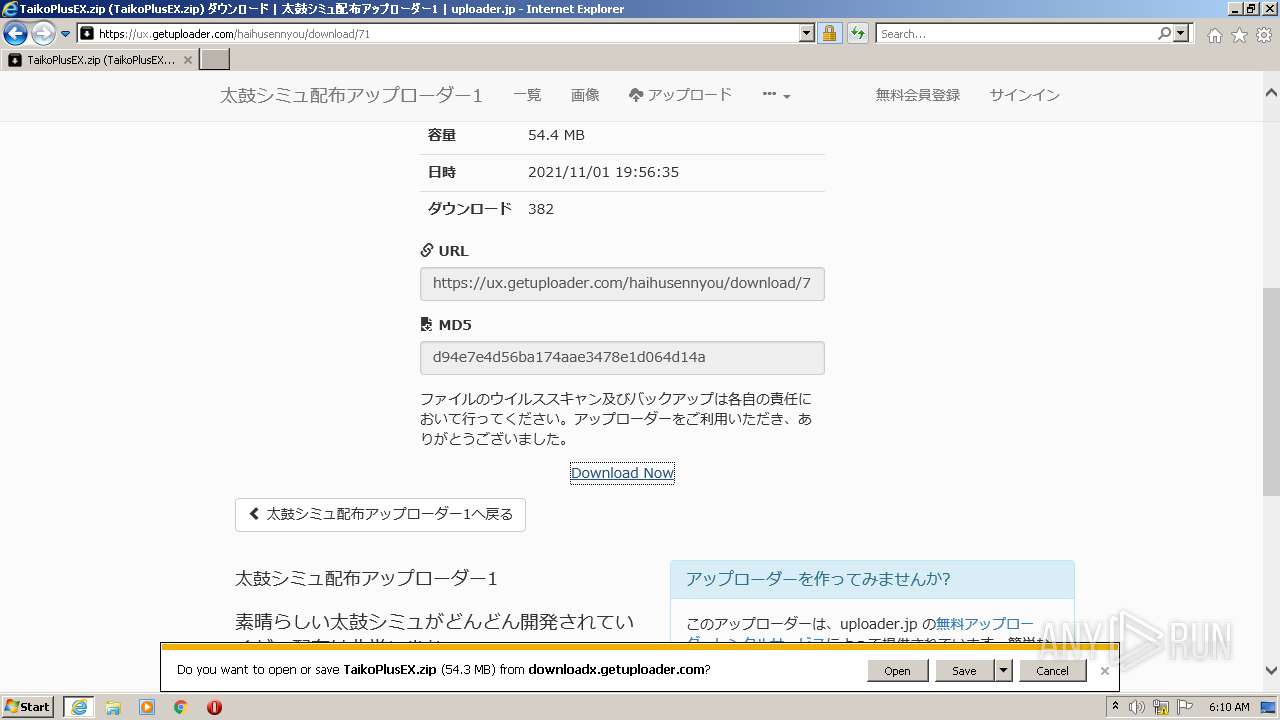The image size is (1280, 720).
Task: Click the refresh page icon
Action: coord(857,34)
